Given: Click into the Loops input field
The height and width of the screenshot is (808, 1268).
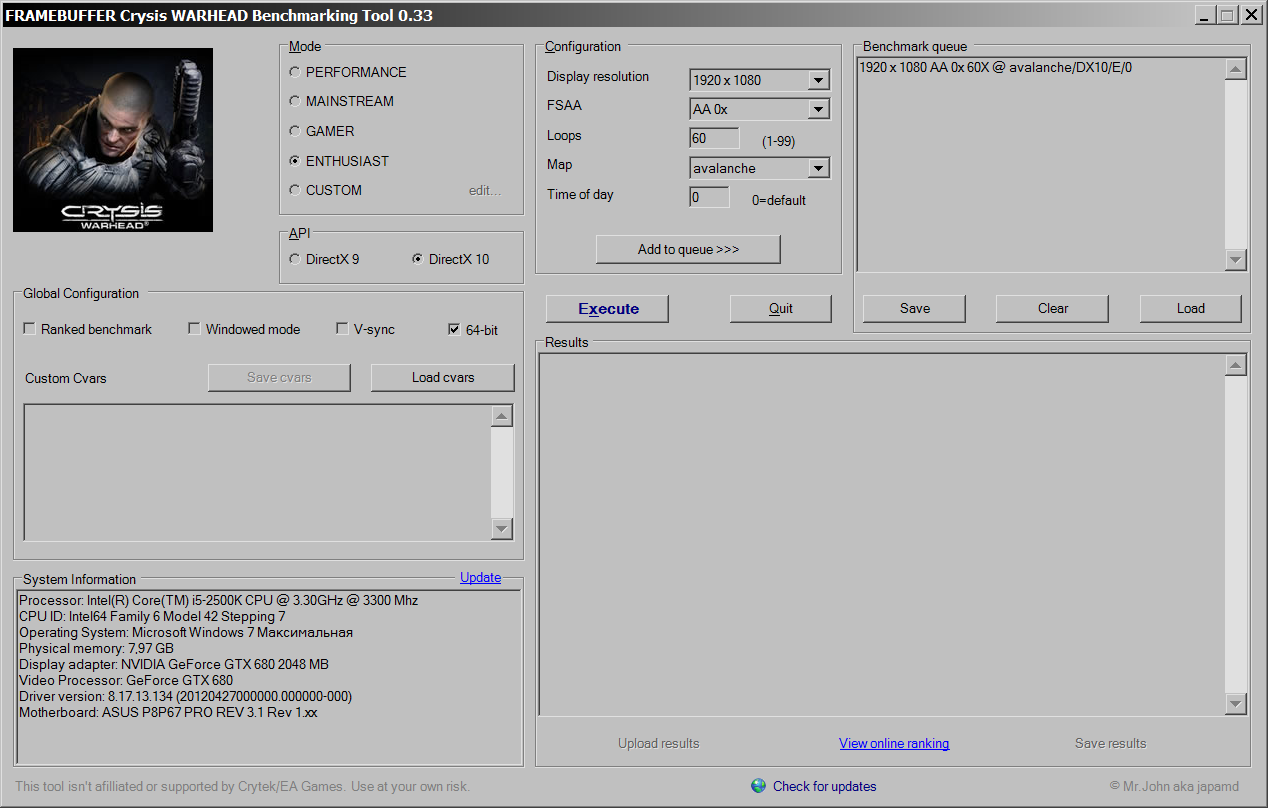Looking at the screenshot, I should [714, 138].
